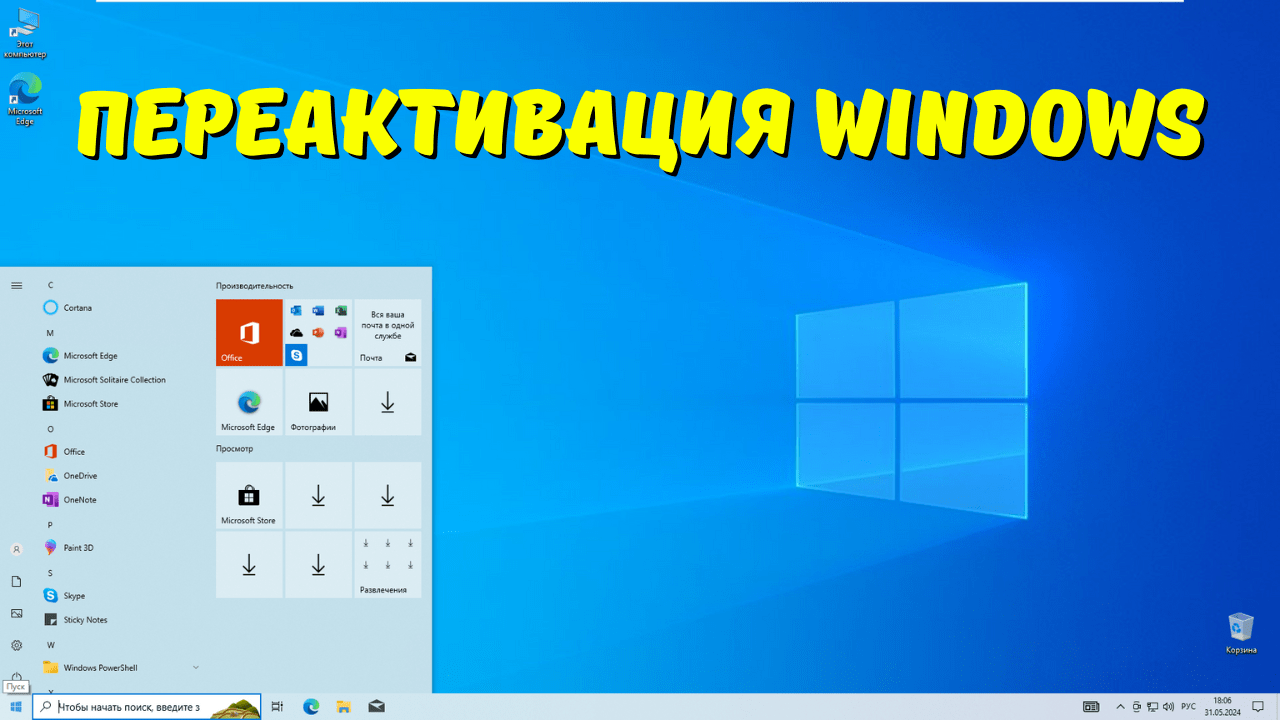The height and width of the screenshot is (720, 1280).
Task: Focus the taskbar search box
Action: point(147,707)
